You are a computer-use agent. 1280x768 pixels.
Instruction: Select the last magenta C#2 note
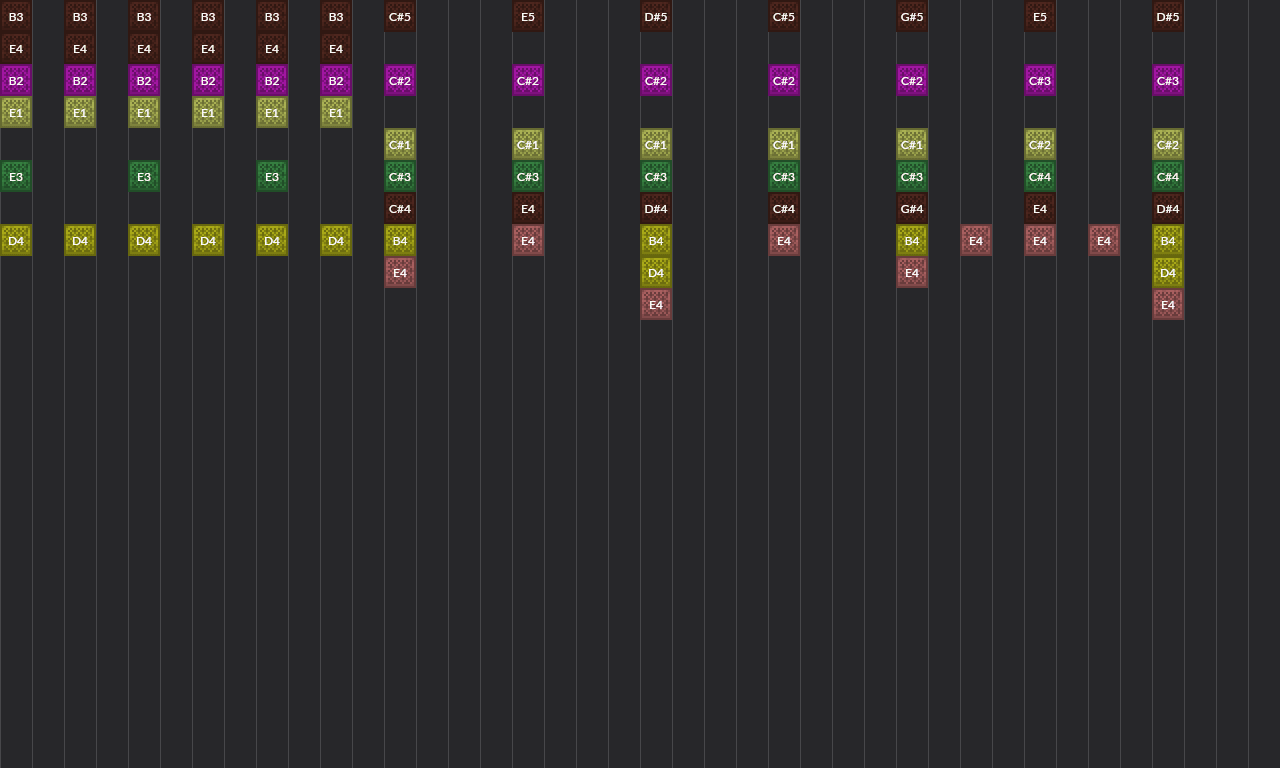[912, 80]
